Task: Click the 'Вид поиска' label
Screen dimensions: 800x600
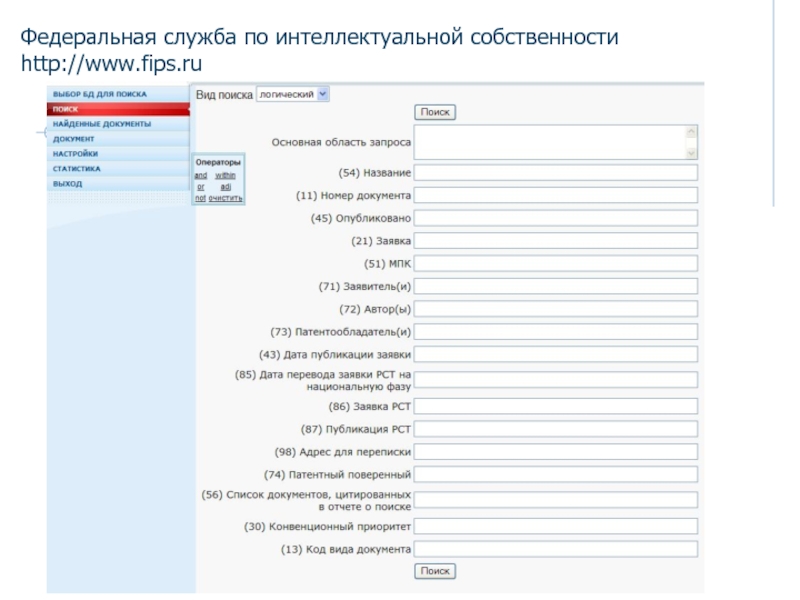Action: tap(224, 95)
